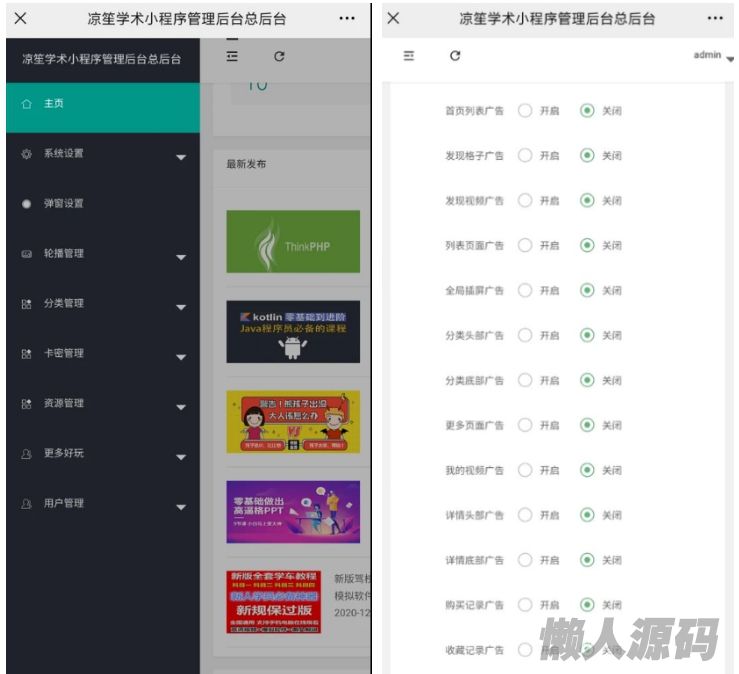
Task: Open the purple PPT course thumbnail
Action: pyautogui.click(x=293, y=512)
